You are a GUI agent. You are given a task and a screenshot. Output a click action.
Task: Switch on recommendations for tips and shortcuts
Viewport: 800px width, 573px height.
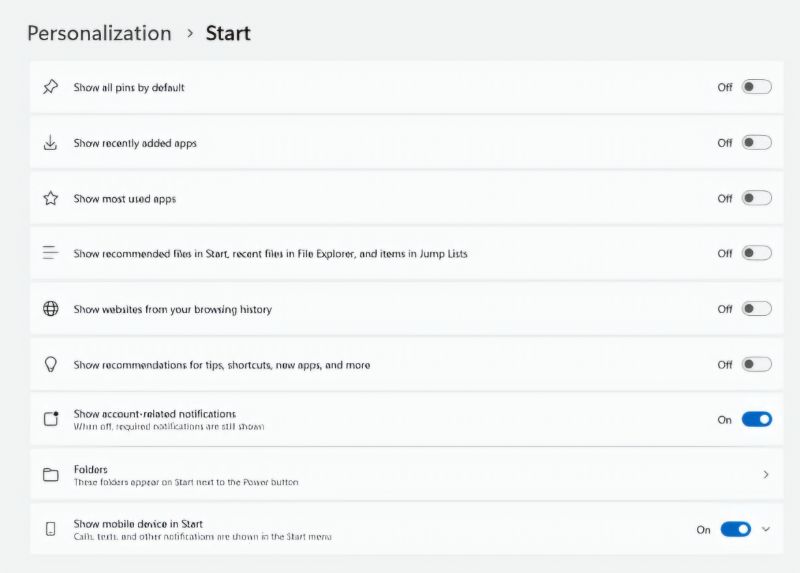[x=756, y=364]
